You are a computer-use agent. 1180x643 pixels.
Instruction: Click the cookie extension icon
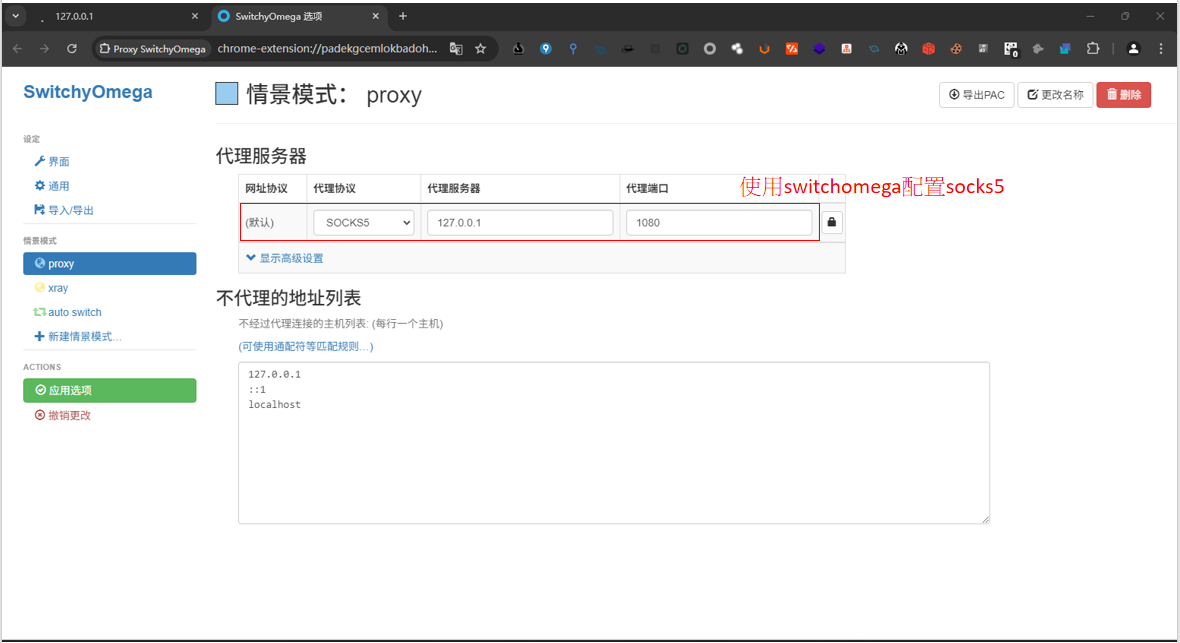tap(956, 48)
